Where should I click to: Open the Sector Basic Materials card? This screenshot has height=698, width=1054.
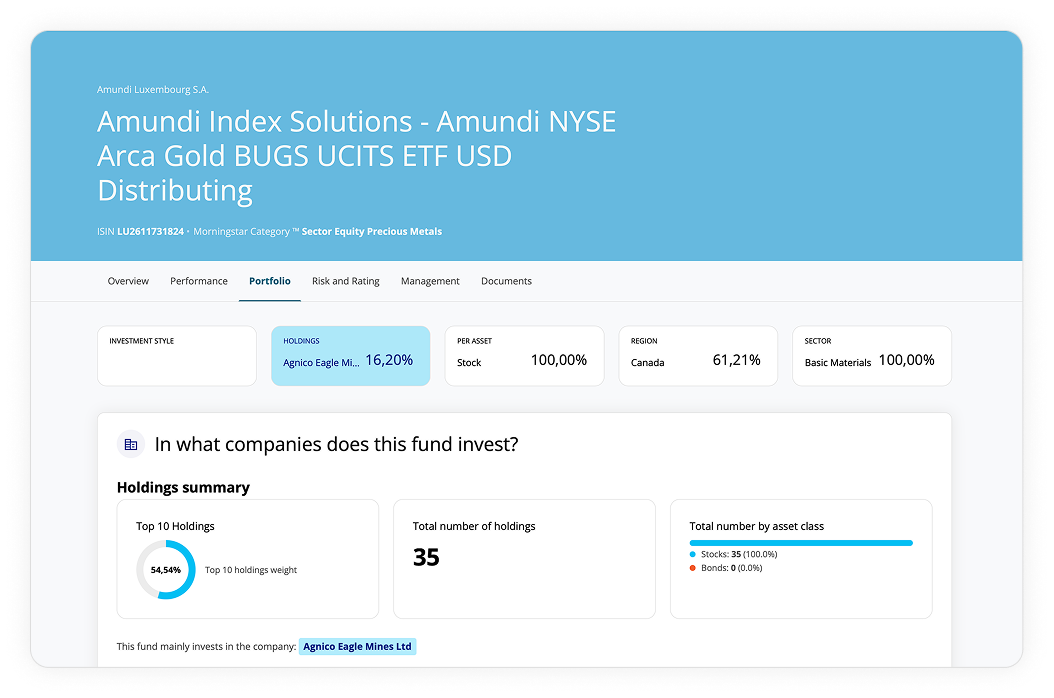871,356
